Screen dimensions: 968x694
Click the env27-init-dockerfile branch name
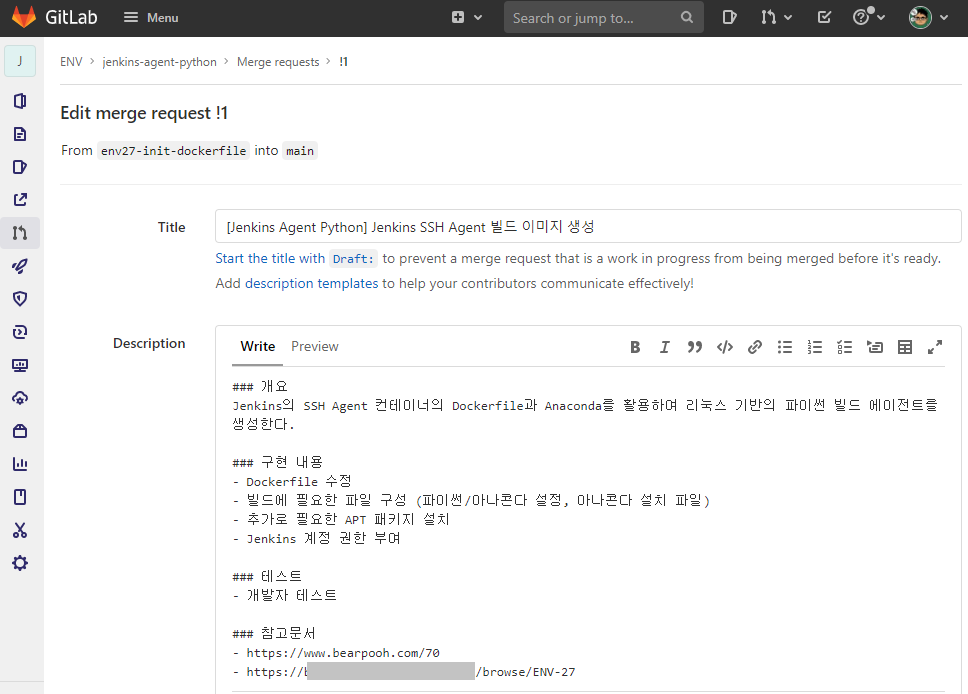click(x=173, y=151)
